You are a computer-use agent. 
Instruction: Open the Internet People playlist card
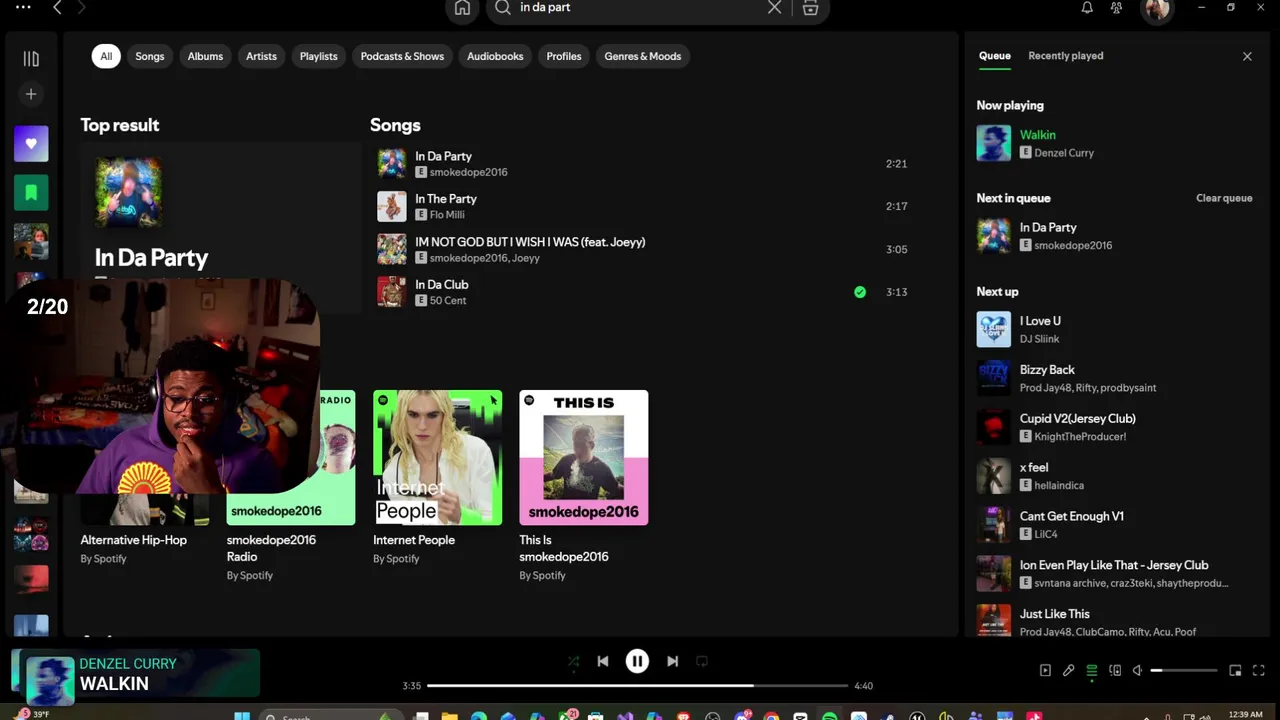tap(437, 477)
